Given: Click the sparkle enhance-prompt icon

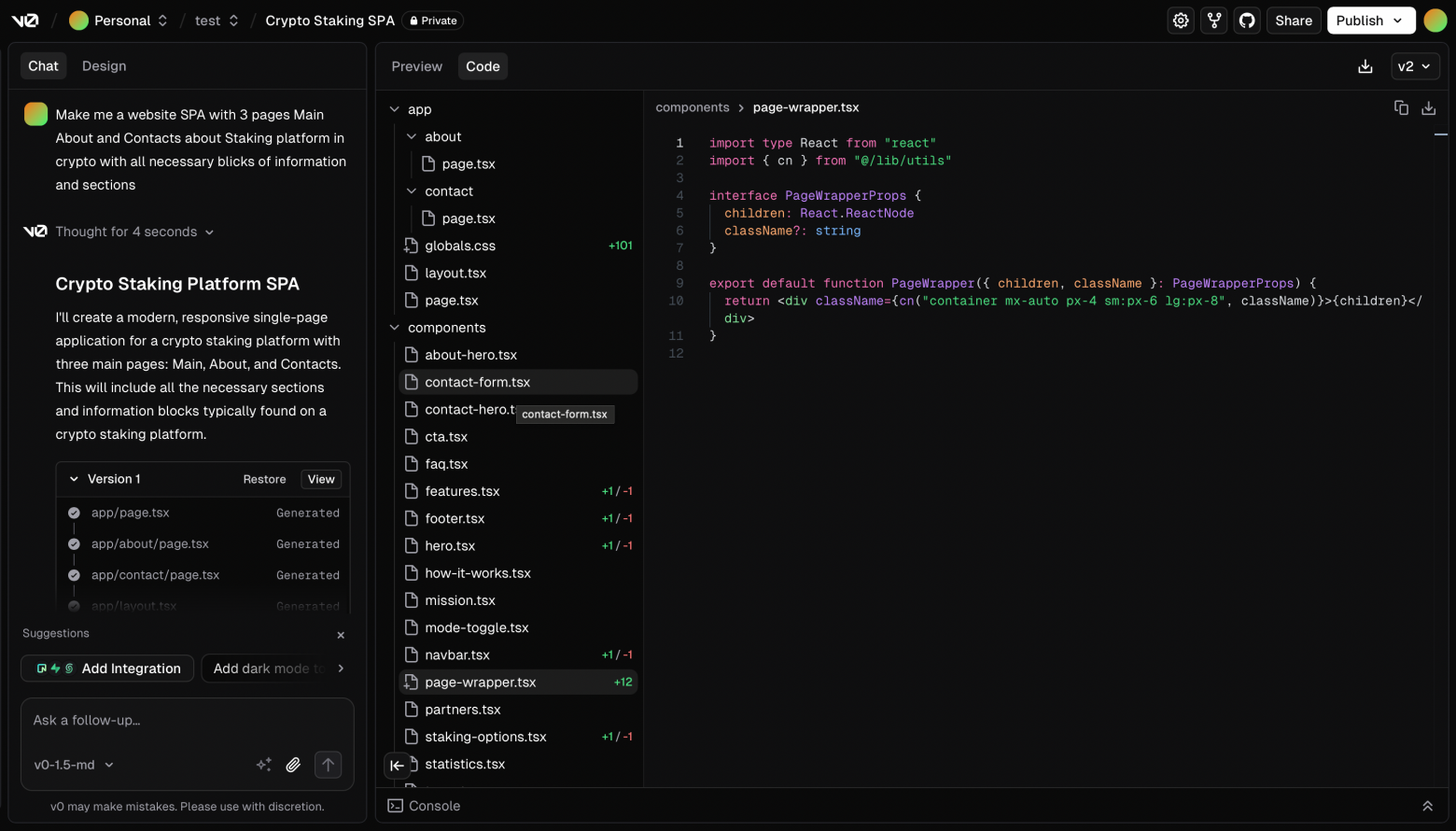Looking at the screenshot, I should [x=264, y=765].
